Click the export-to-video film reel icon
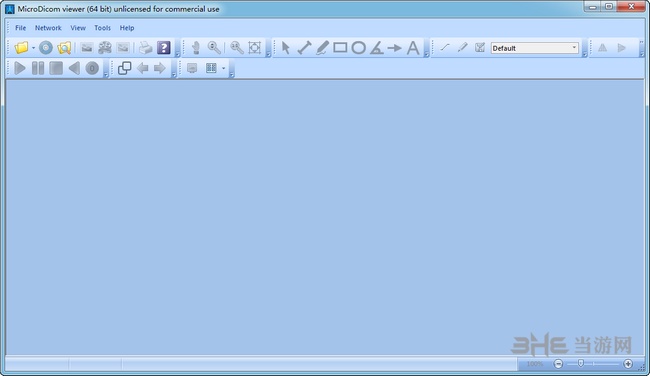 click(104, 48)
